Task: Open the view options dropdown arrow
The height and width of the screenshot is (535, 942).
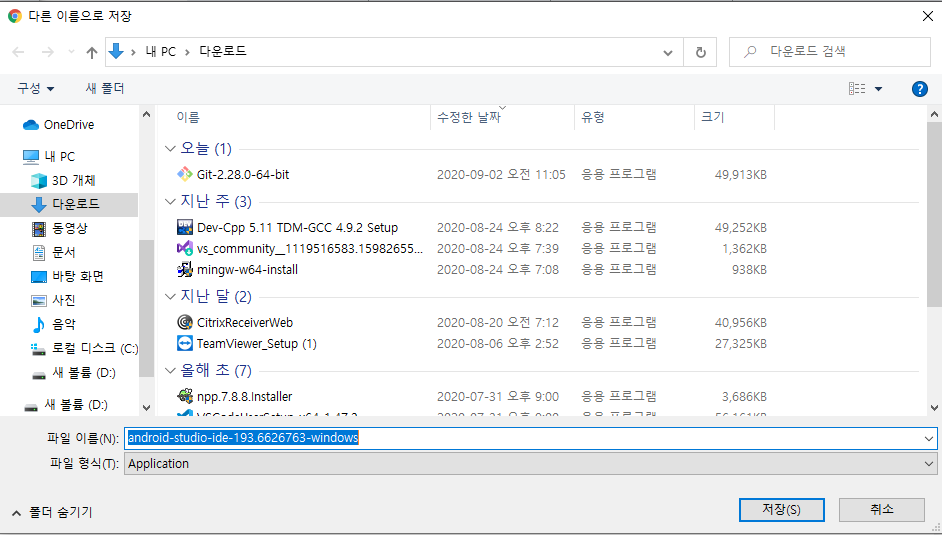Action: 878,89
